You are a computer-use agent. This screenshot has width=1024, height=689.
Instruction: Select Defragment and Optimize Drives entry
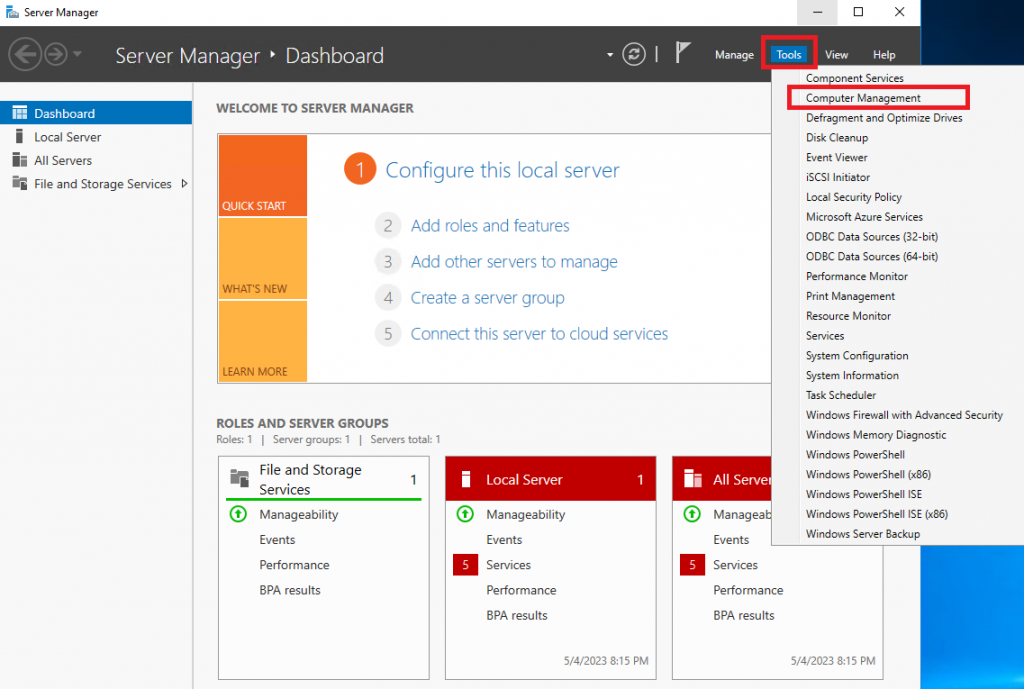coord(884,118)
